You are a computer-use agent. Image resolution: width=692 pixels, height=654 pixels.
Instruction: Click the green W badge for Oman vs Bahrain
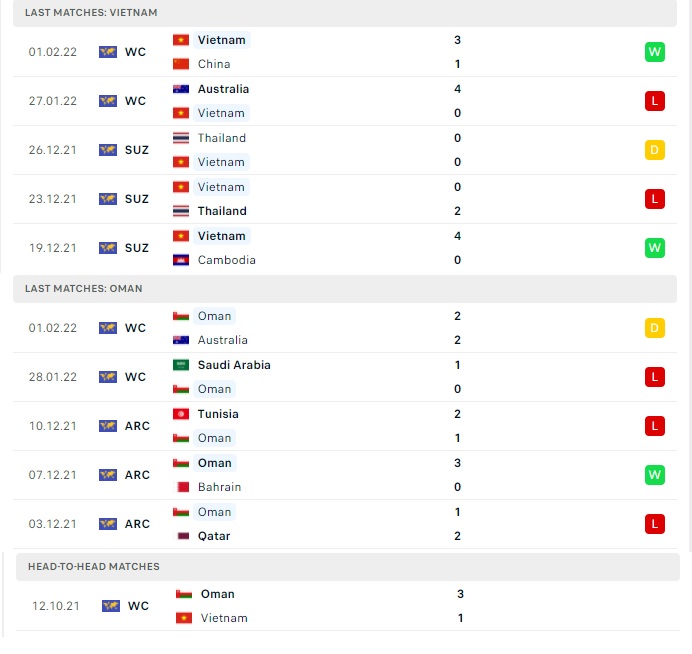click(x=654, y=475)
